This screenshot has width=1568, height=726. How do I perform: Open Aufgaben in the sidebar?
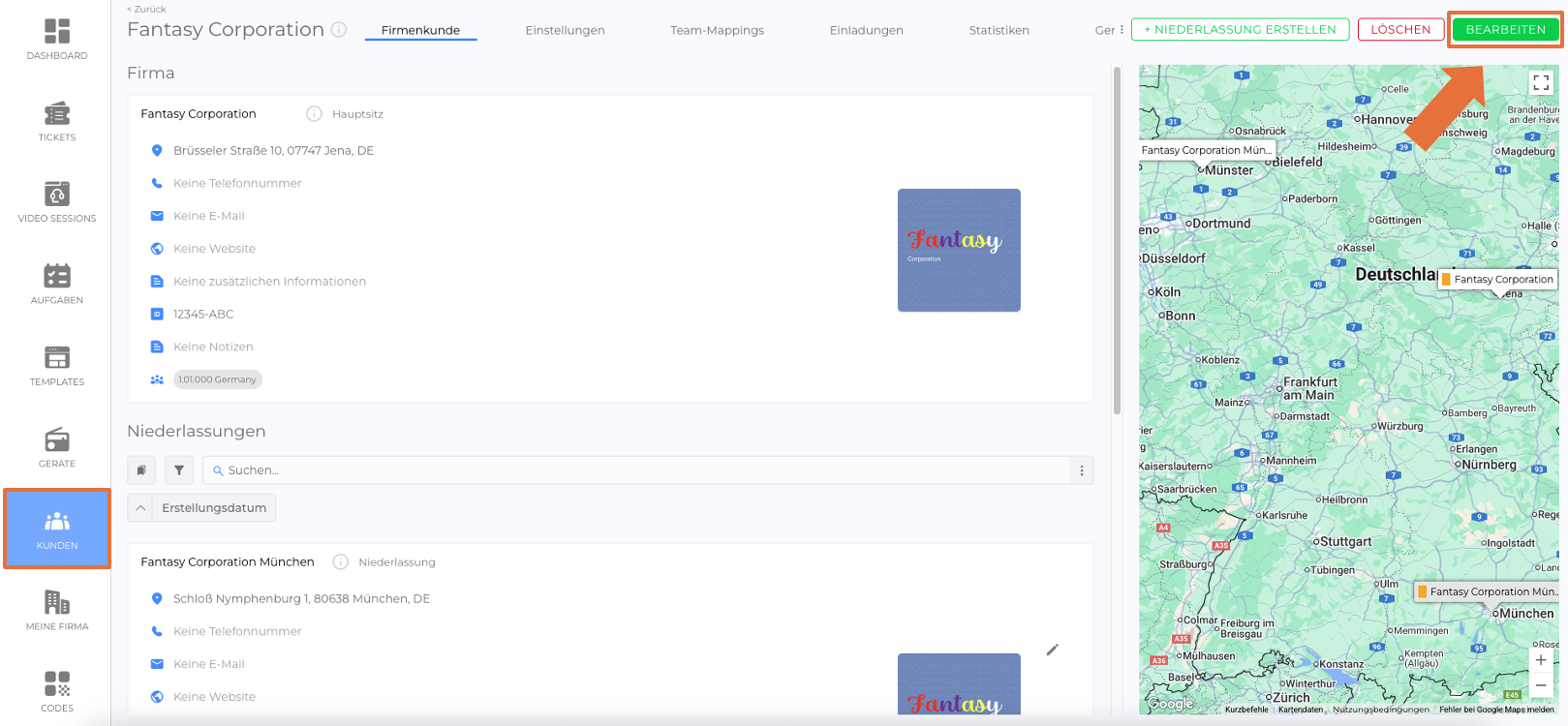[x=57, y=284]
